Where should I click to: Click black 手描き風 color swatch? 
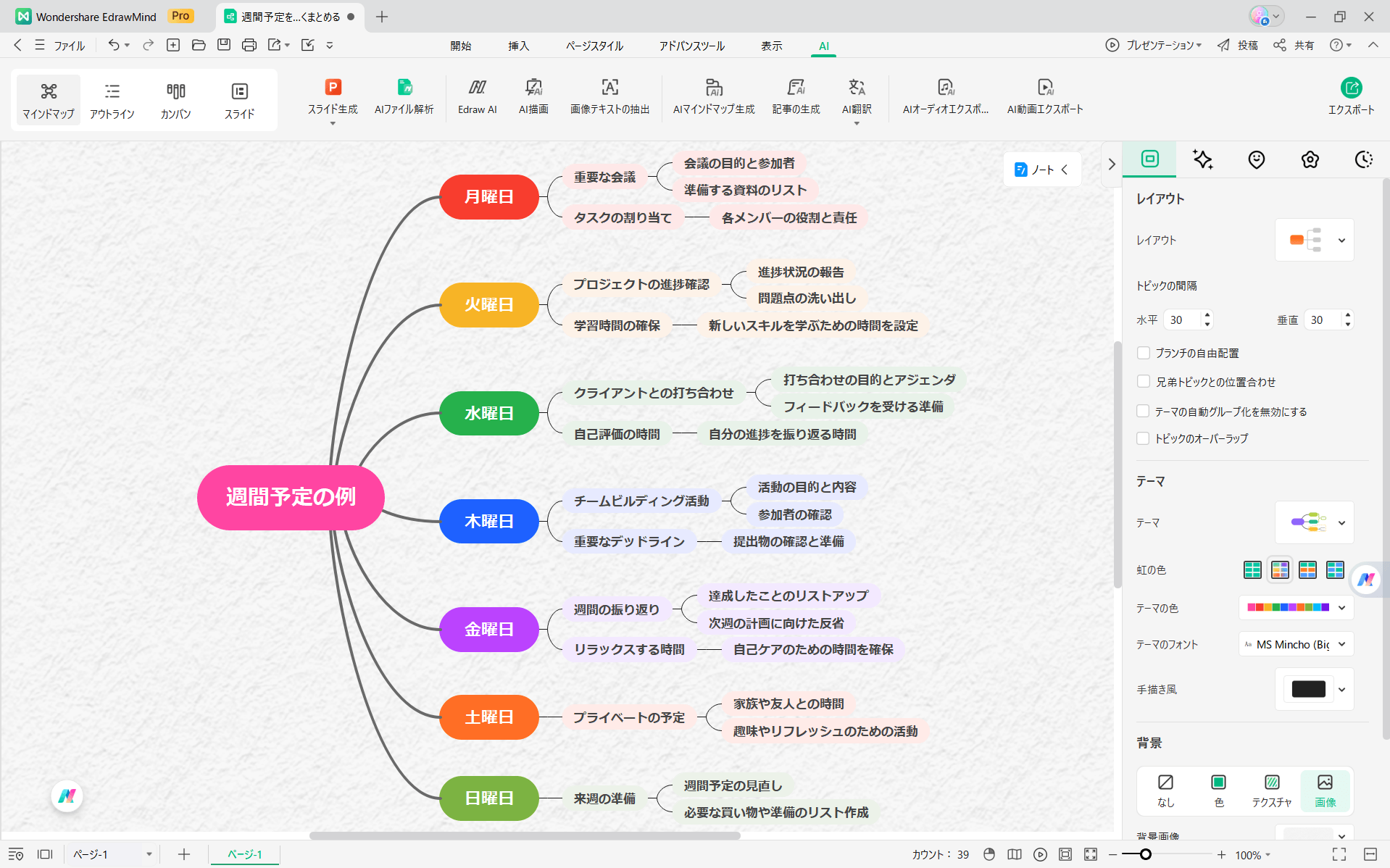pyautogui.click(x=1309, y=689)
